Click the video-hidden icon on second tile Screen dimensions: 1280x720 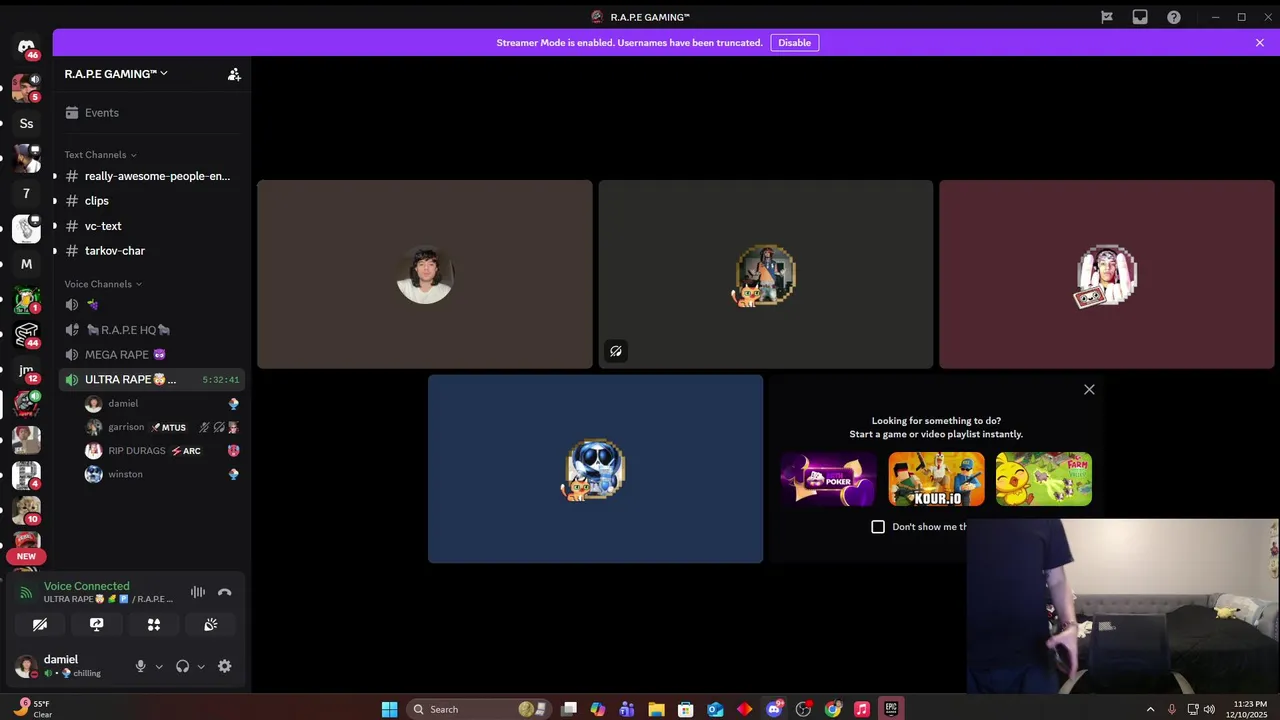616,351
